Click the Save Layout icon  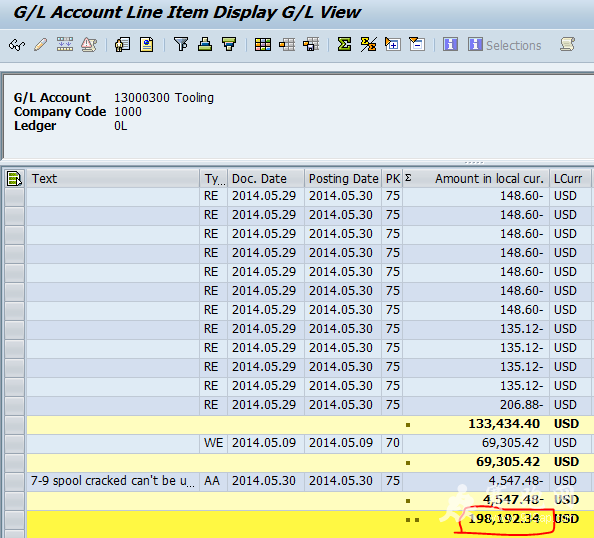311,44
